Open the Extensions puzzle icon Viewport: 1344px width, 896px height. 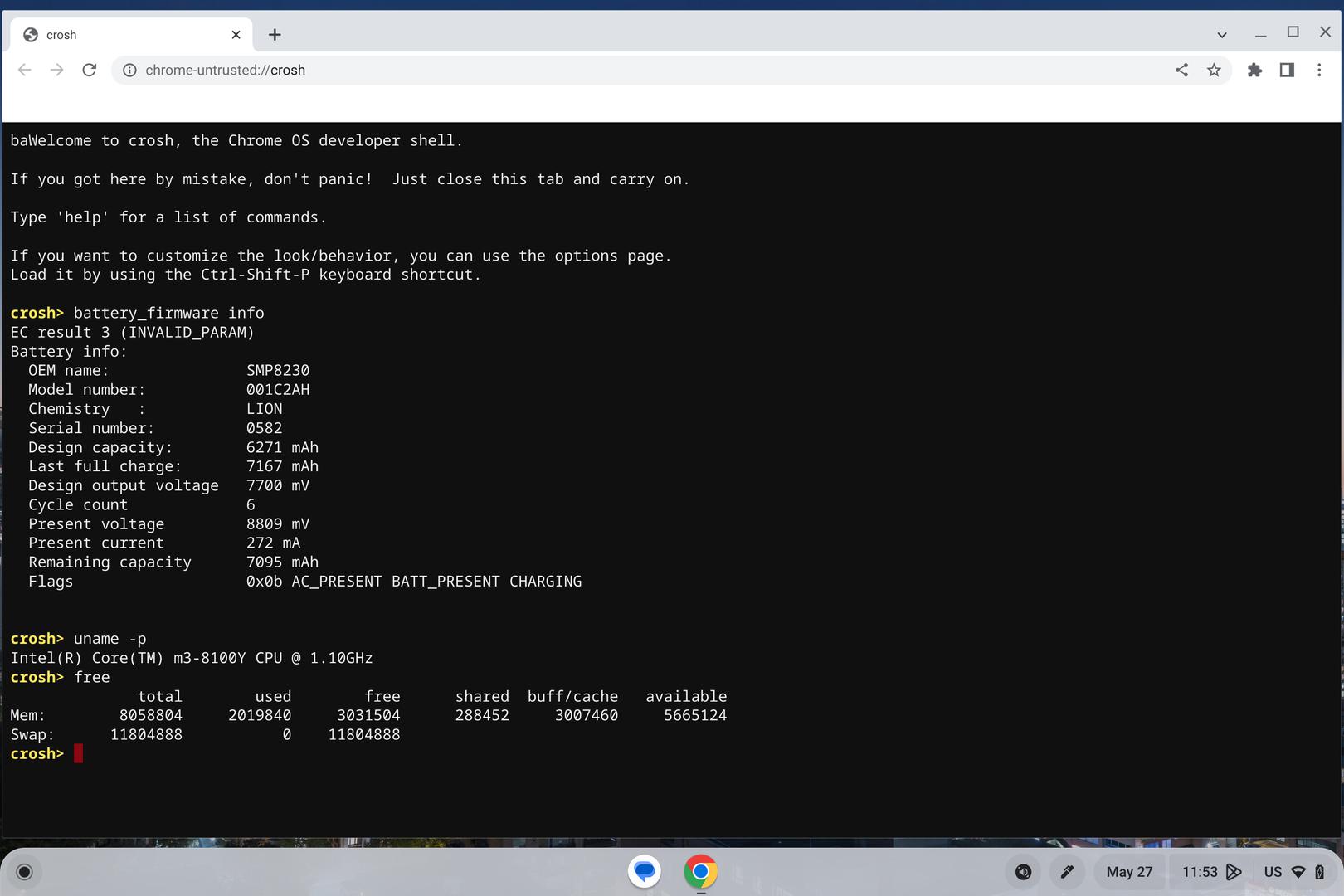[1254, 70]
